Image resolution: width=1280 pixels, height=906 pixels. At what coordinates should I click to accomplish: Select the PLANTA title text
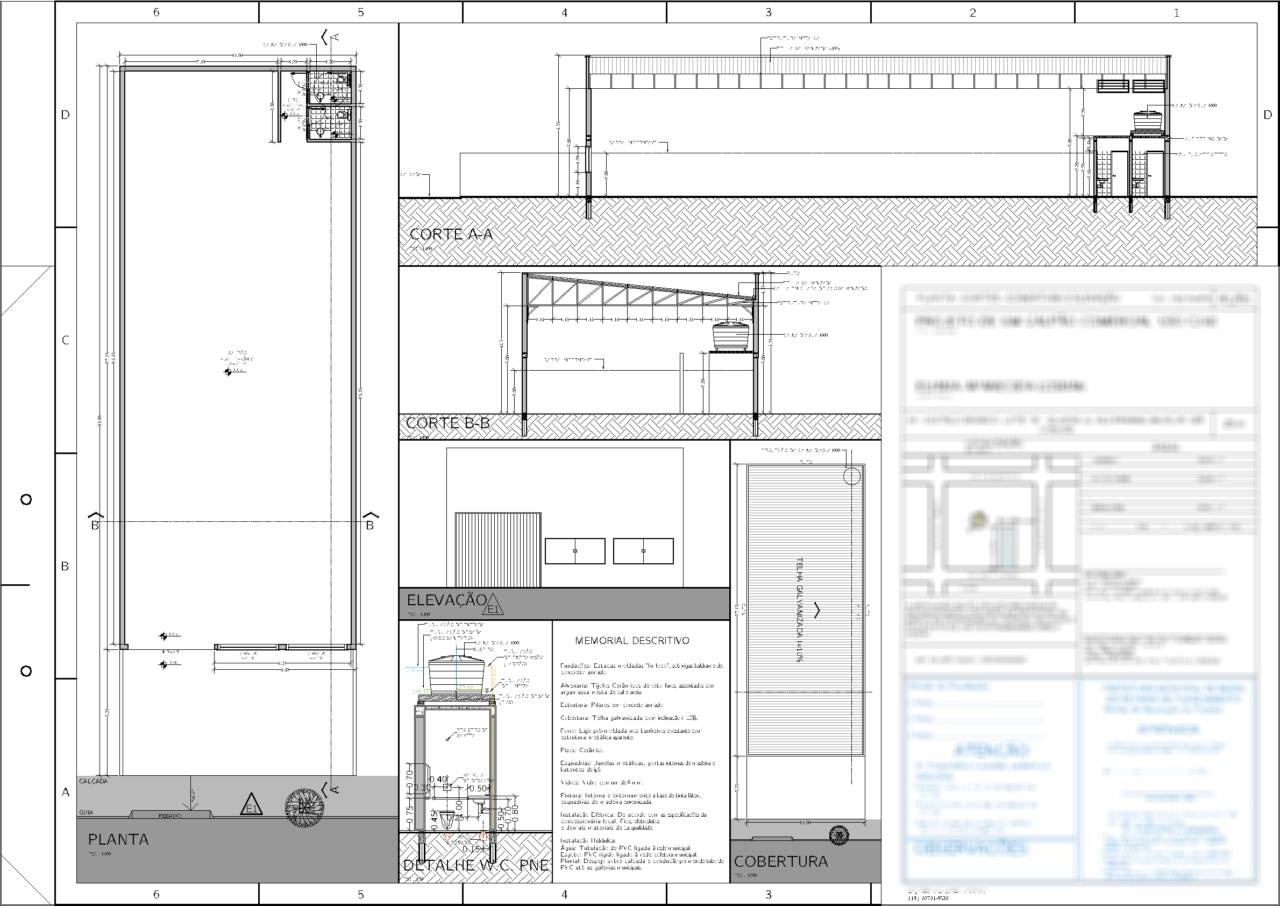click(x=118, y=840)
